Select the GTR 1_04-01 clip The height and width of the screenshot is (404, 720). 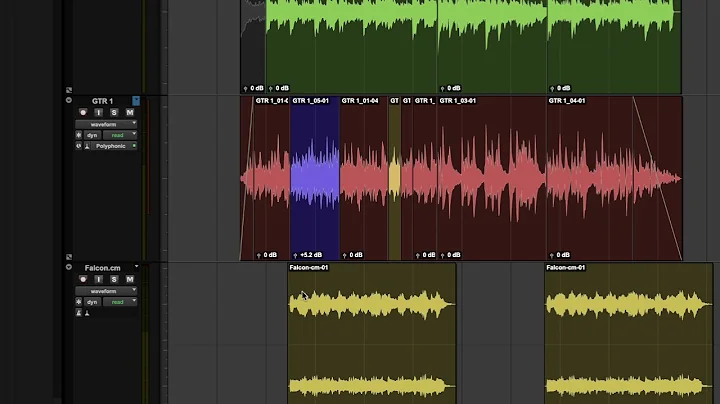614,178
